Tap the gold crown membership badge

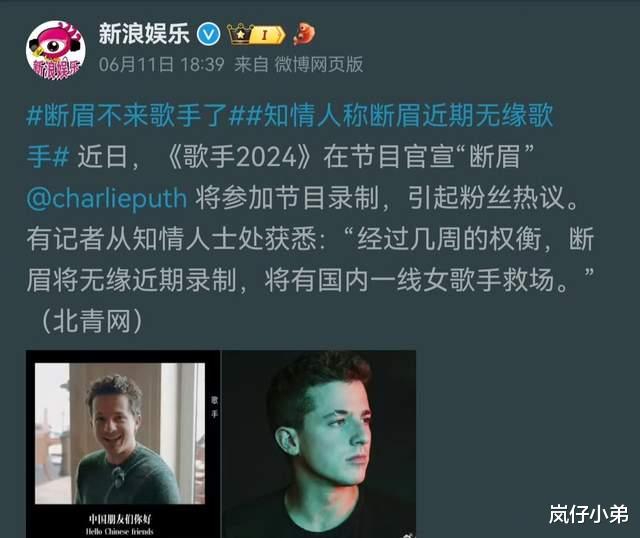240,34
